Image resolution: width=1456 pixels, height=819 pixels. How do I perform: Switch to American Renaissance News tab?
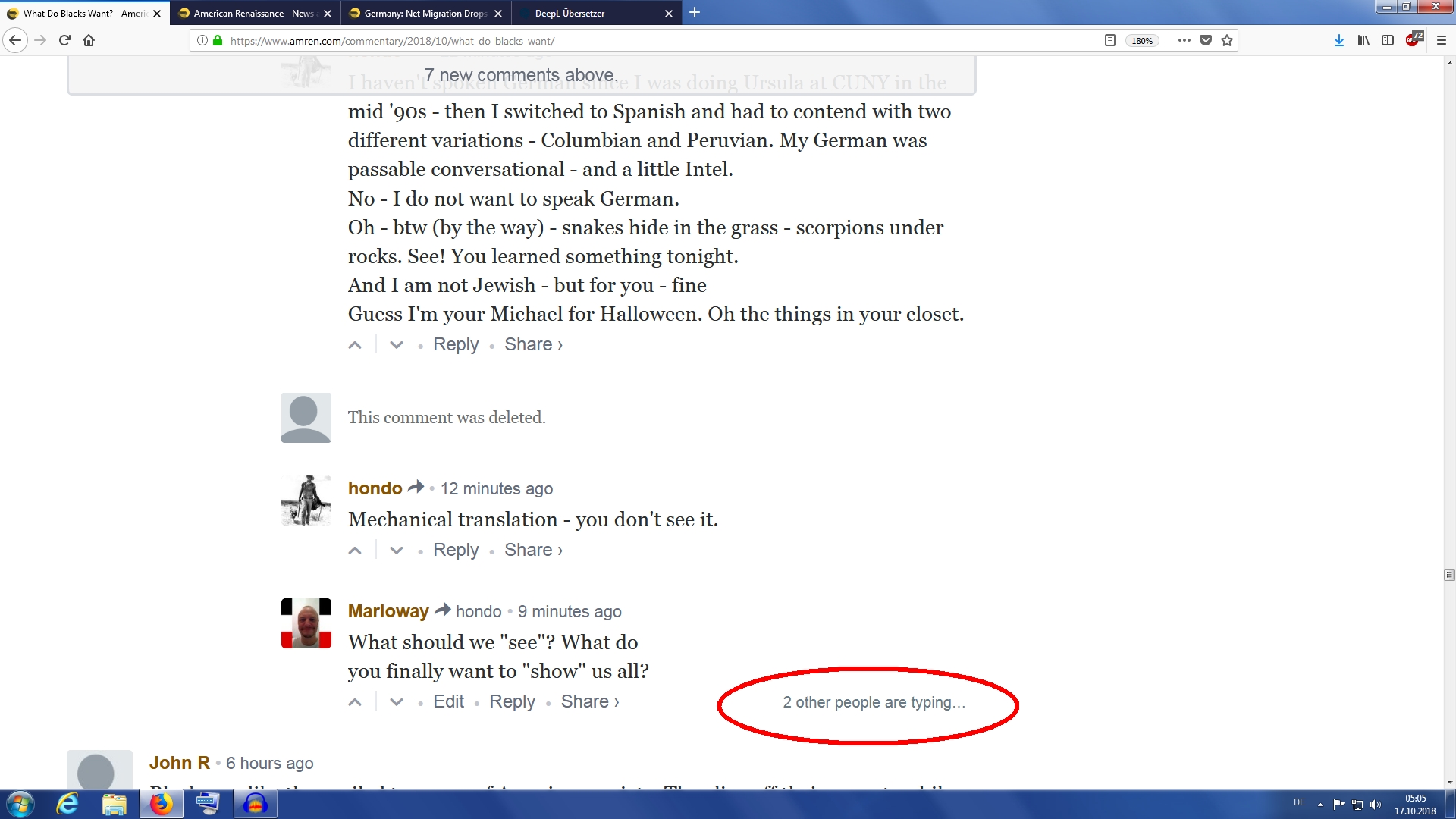point(255,13)
